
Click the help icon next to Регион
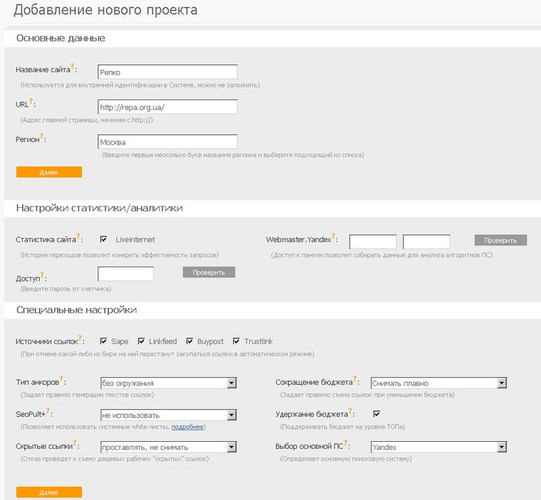point(41,136)
